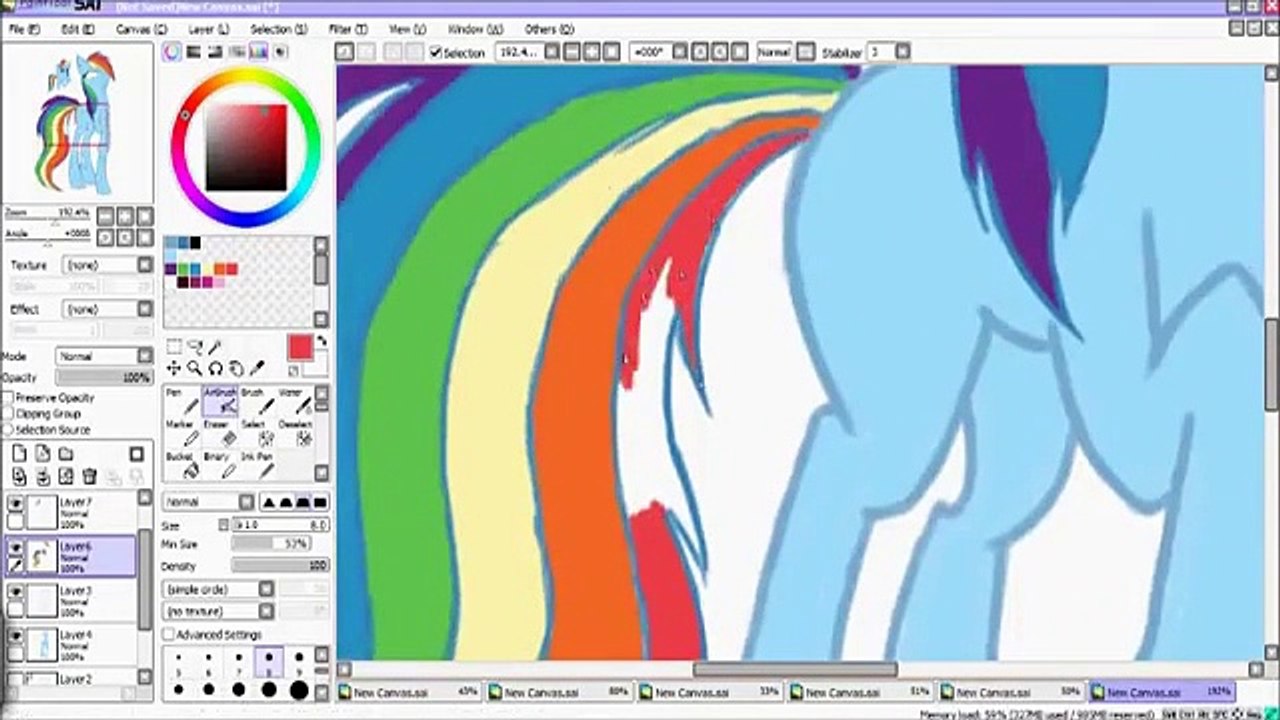Choose the Brush tool
1280x720 pixels.
(257, 401)
